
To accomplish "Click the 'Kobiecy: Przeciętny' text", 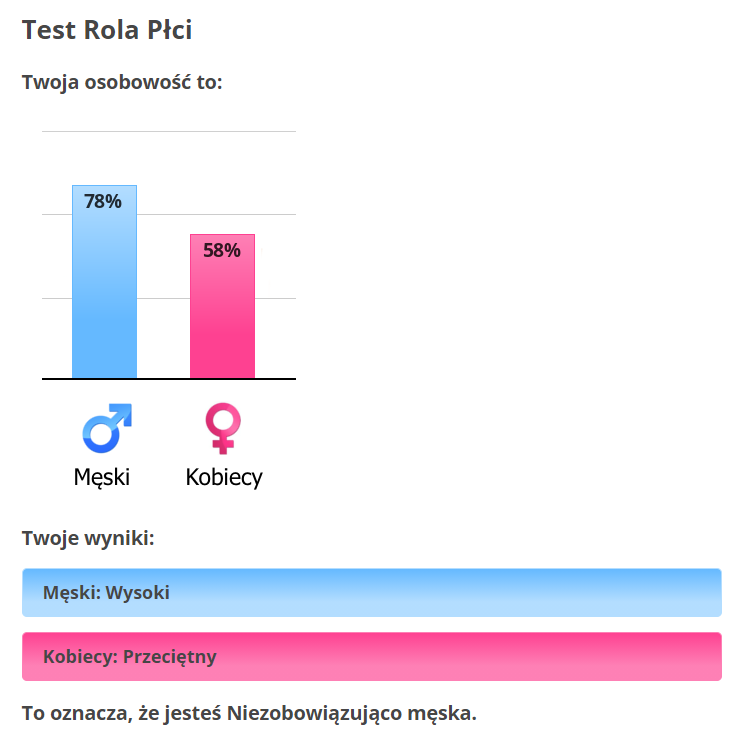I will 130,657.
